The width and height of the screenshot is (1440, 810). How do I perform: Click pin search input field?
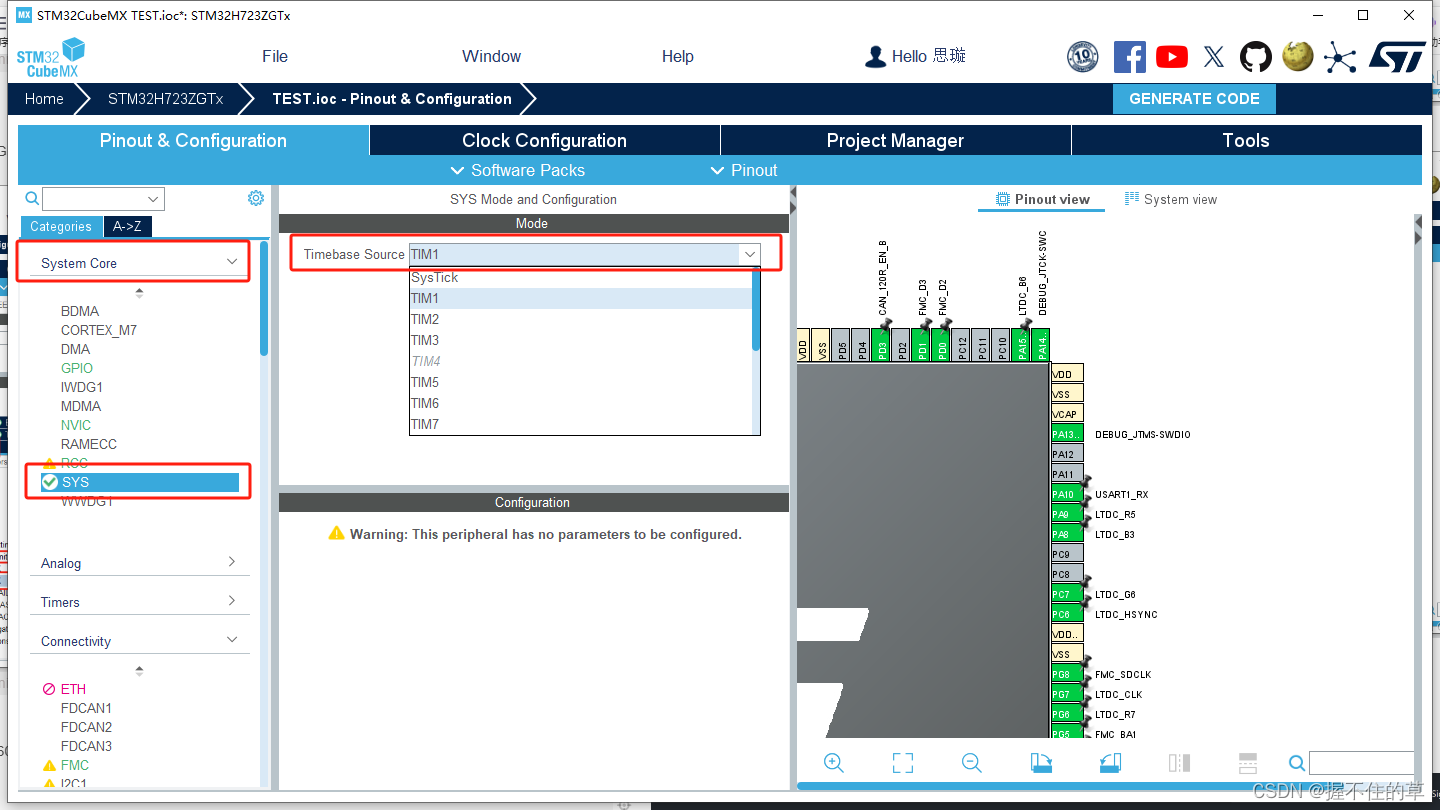tap(1361, 763)
